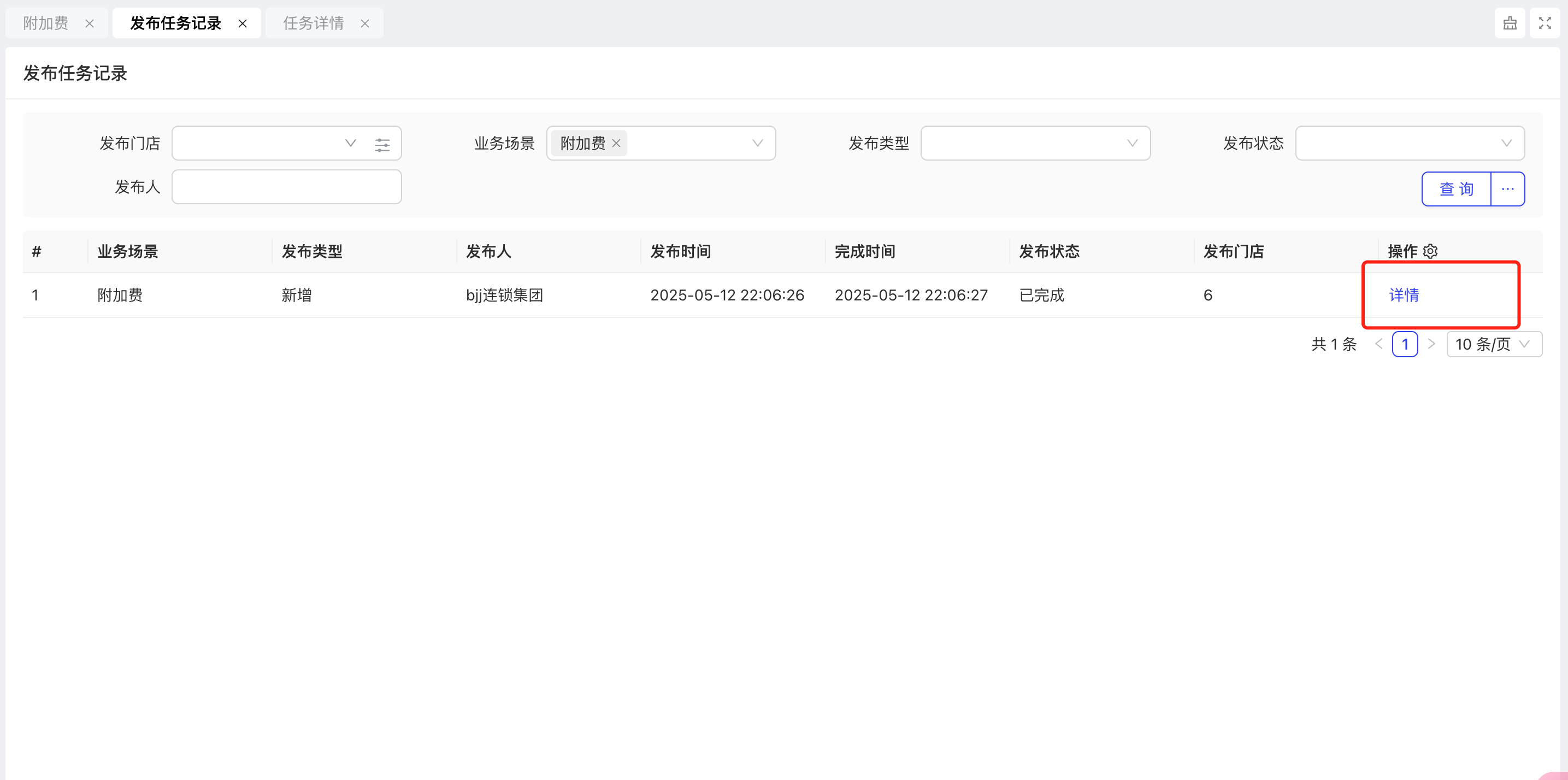Open the 发布状态 dropdown
The width and height of the screenshot is (1568, 780).
1410,144
